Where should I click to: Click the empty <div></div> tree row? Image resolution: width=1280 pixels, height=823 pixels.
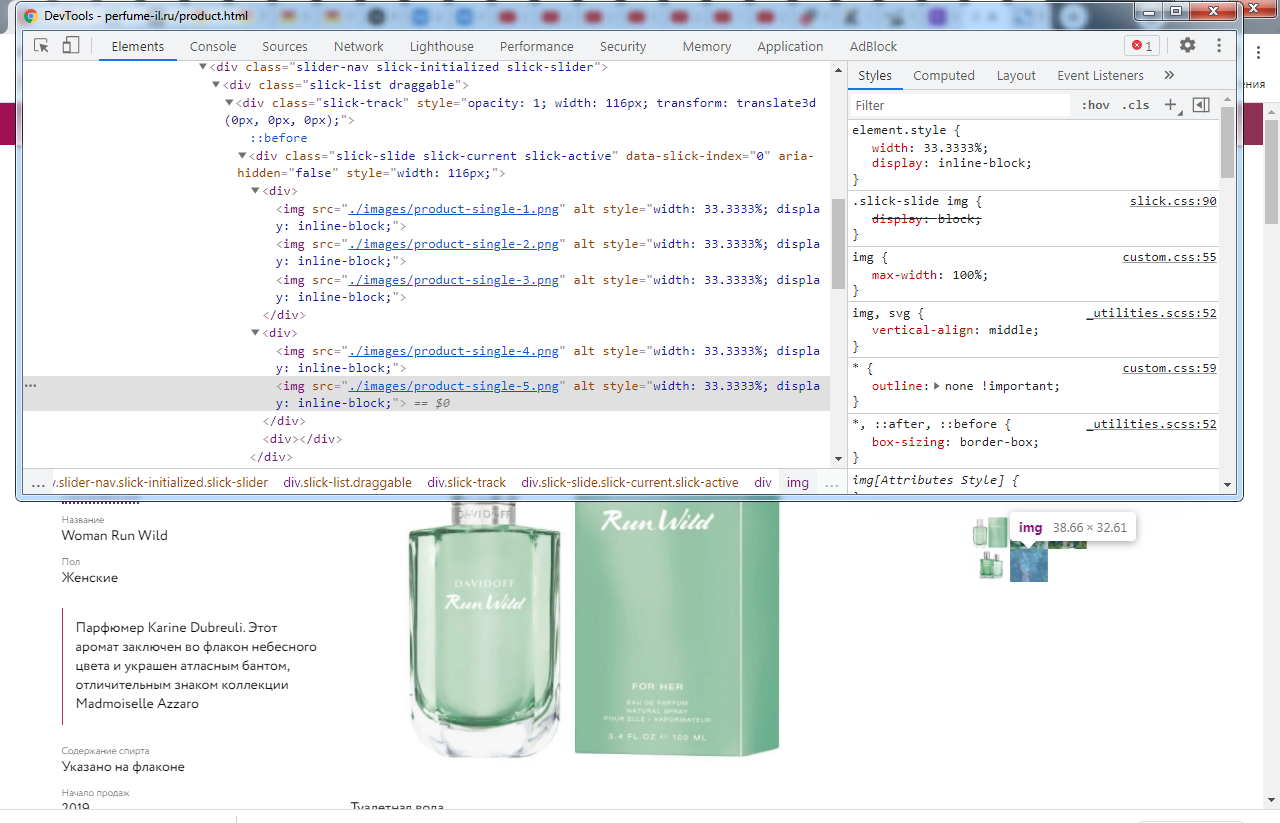coord(303,438)
